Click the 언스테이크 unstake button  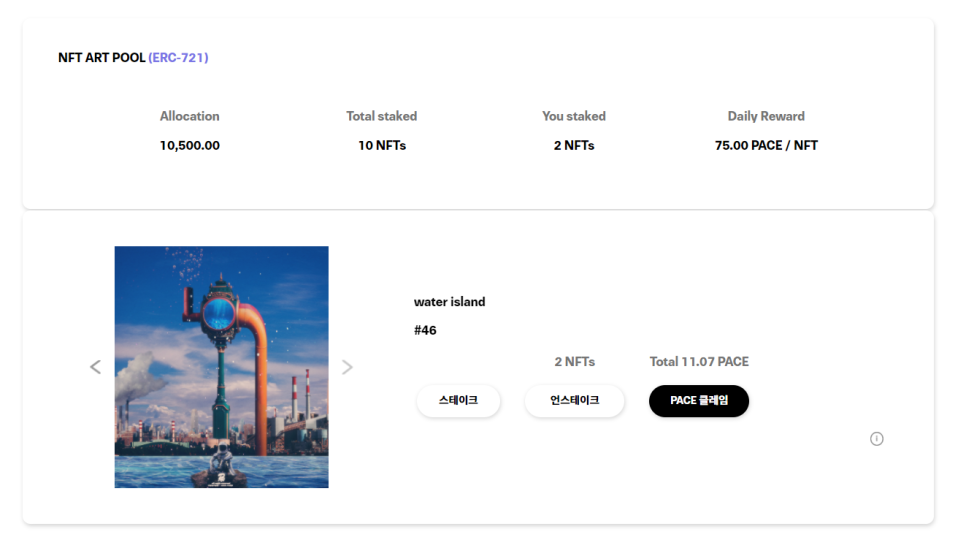(574, 401)
